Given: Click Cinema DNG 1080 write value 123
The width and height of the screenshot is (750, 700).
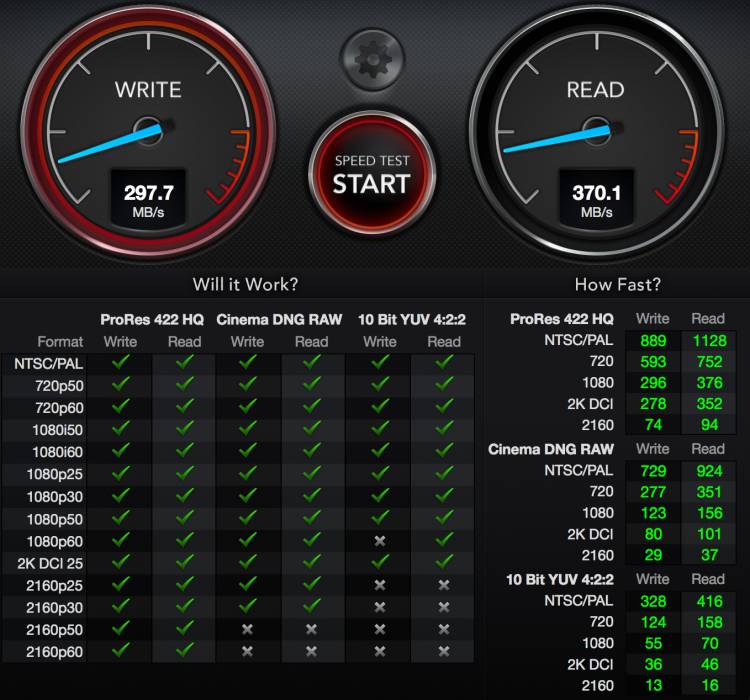Looking at the screenshot, I should tap(653, 513).
